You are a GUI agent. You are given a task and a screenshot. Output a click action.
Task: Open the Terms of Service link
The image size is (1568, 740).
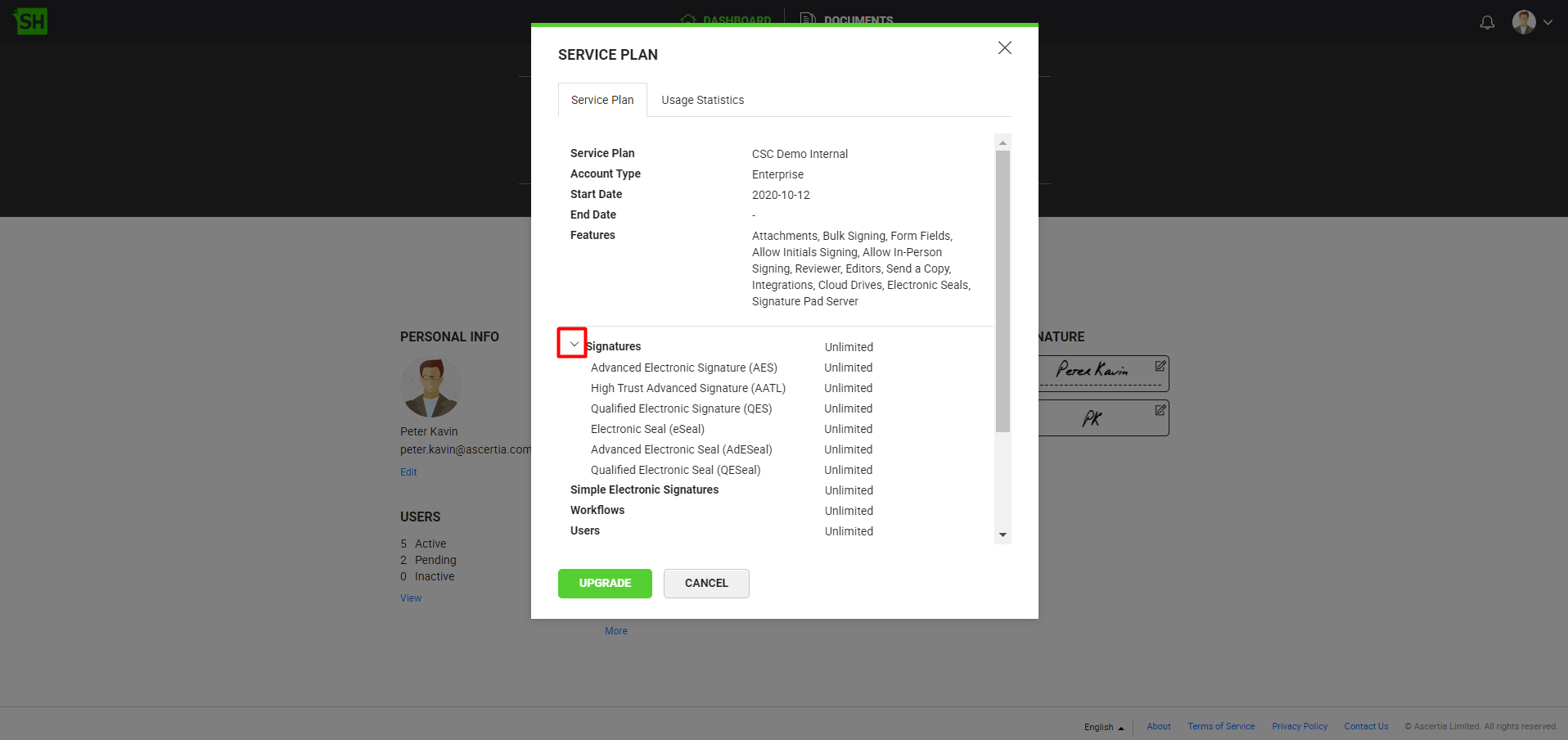[x=1220, y=726]
